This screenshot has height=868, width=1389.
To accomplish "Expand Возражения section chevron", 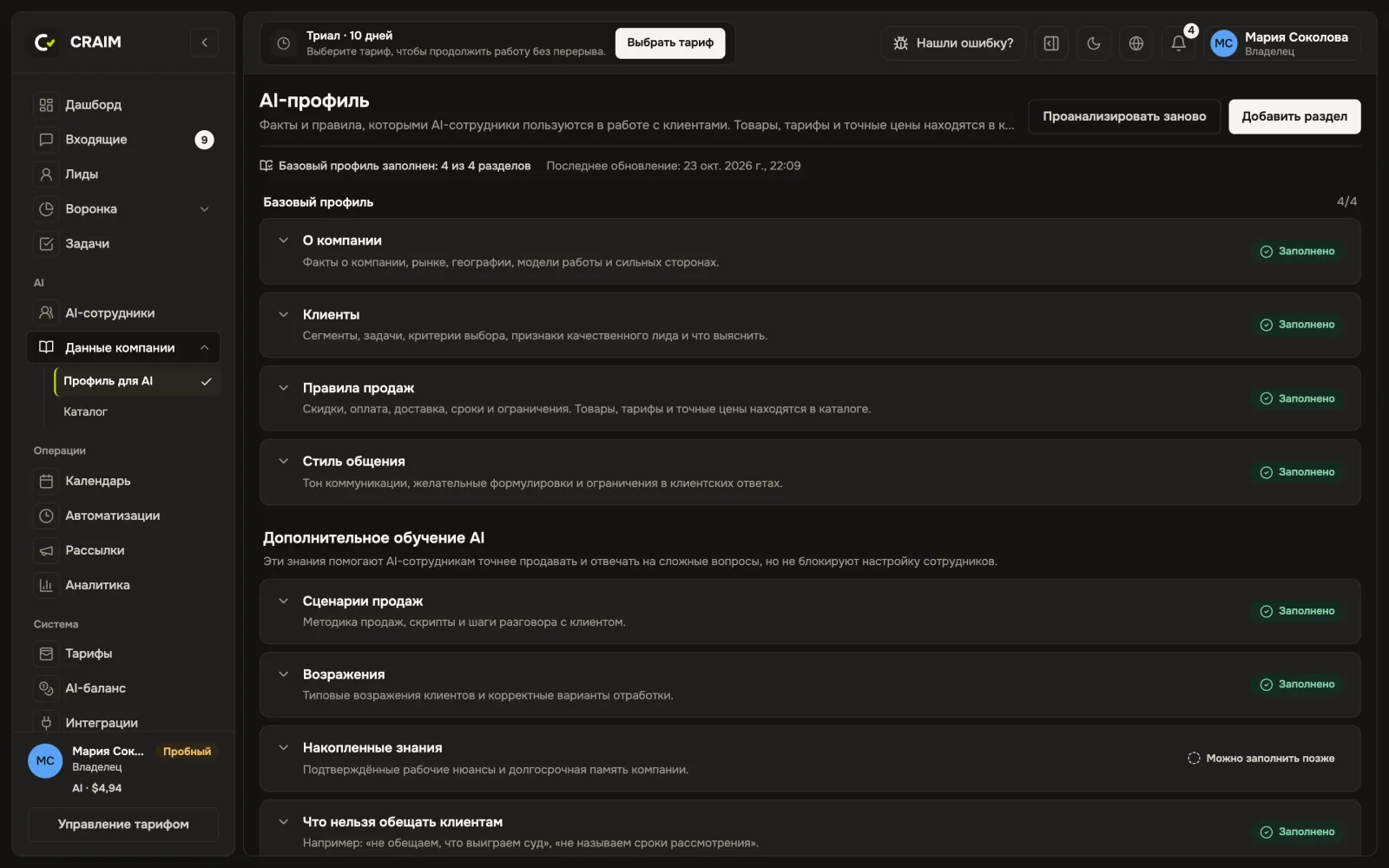I will 283,674.
